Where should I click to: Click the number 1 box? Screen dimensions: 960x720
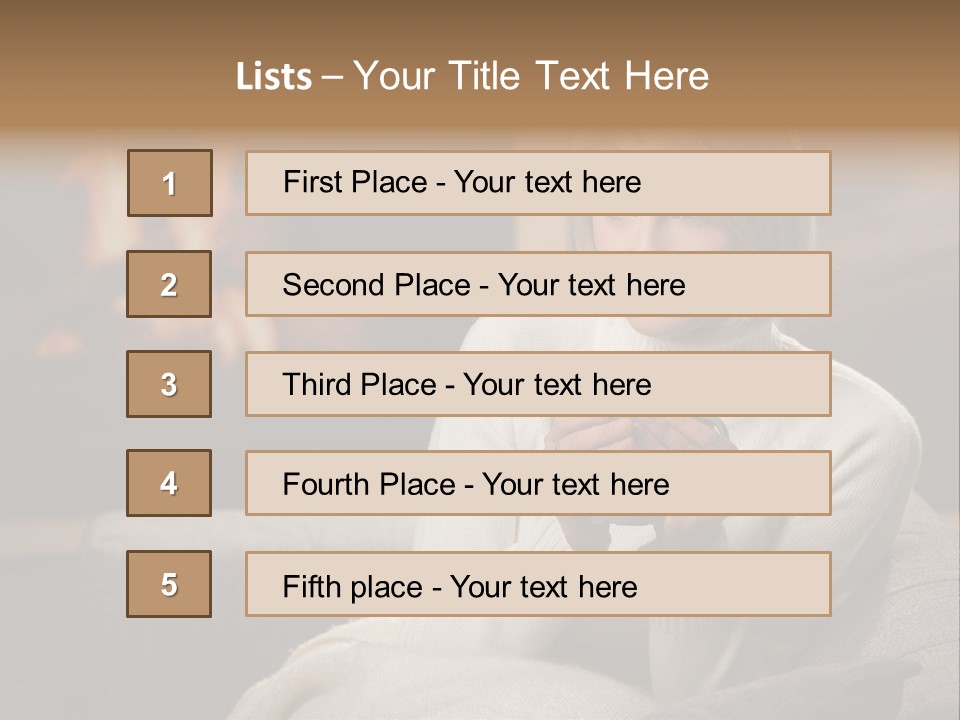pyautogui.click(x=170, y=183)
